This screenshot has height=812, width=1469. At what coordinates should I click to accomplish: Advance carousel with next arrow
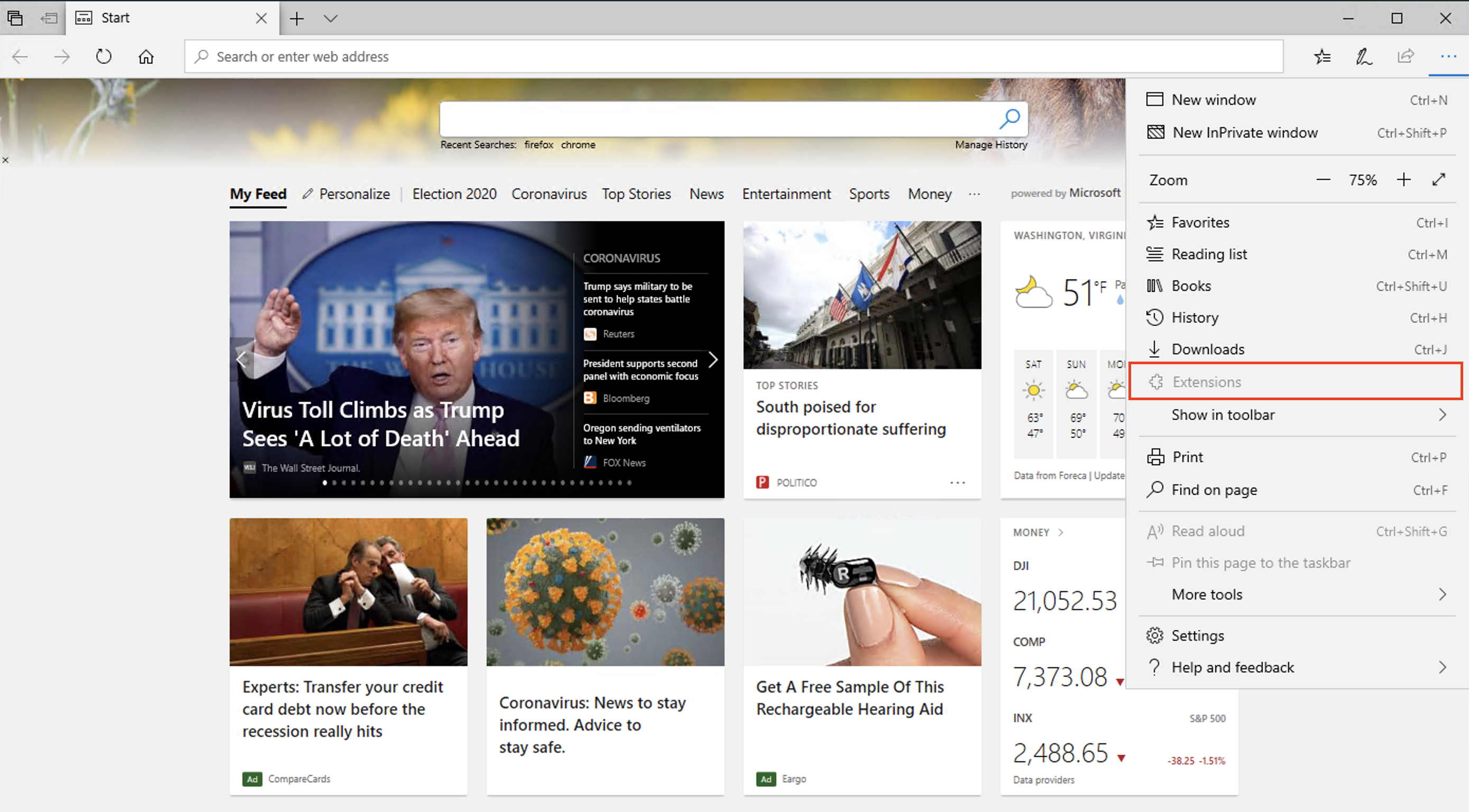pyautogui.click(x=712, y=360)
